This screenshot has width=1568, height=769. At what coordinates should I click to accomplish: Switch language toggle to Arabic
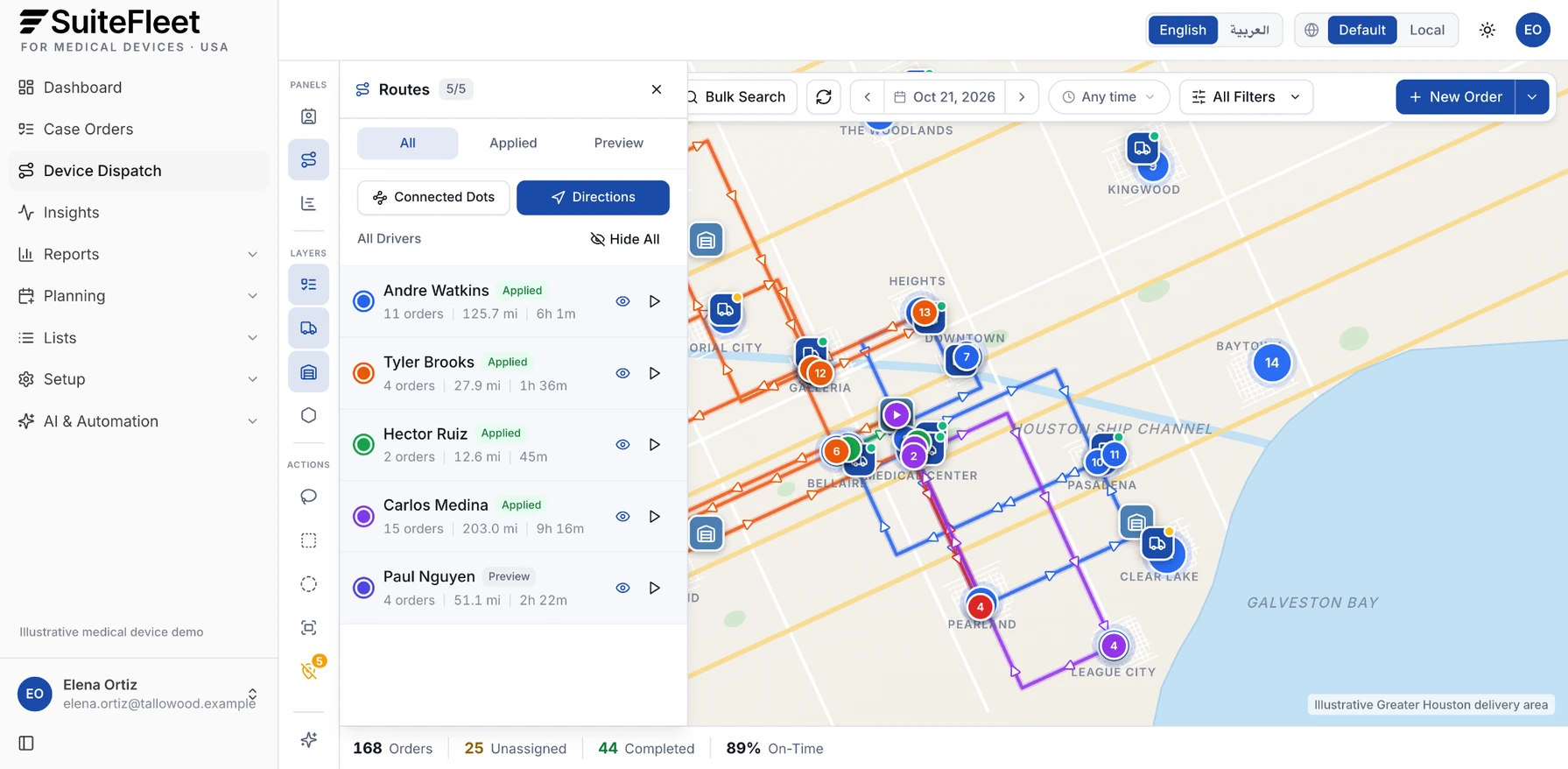tap(1249, 30)
